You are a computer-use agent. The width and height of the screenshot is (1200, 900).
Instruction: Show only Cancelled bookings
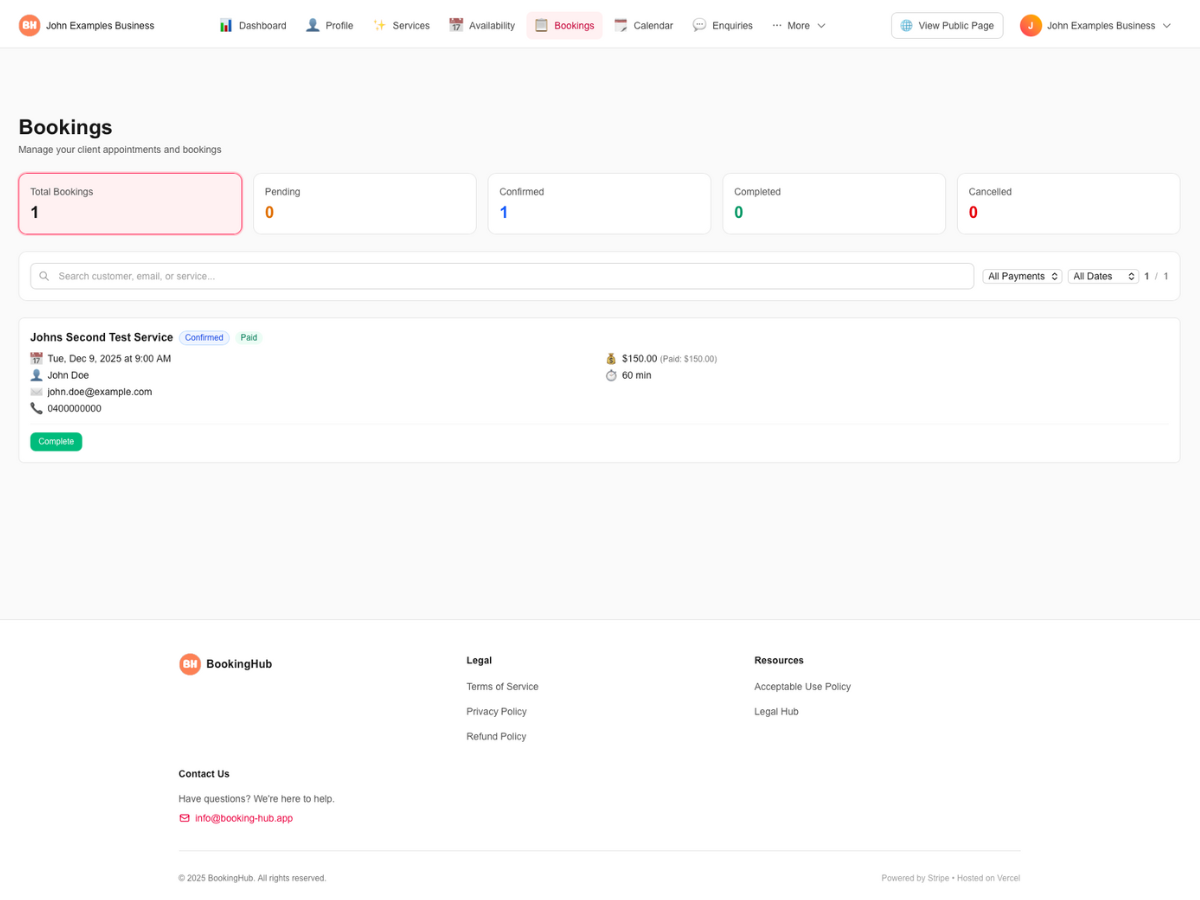coord(1067,203)
